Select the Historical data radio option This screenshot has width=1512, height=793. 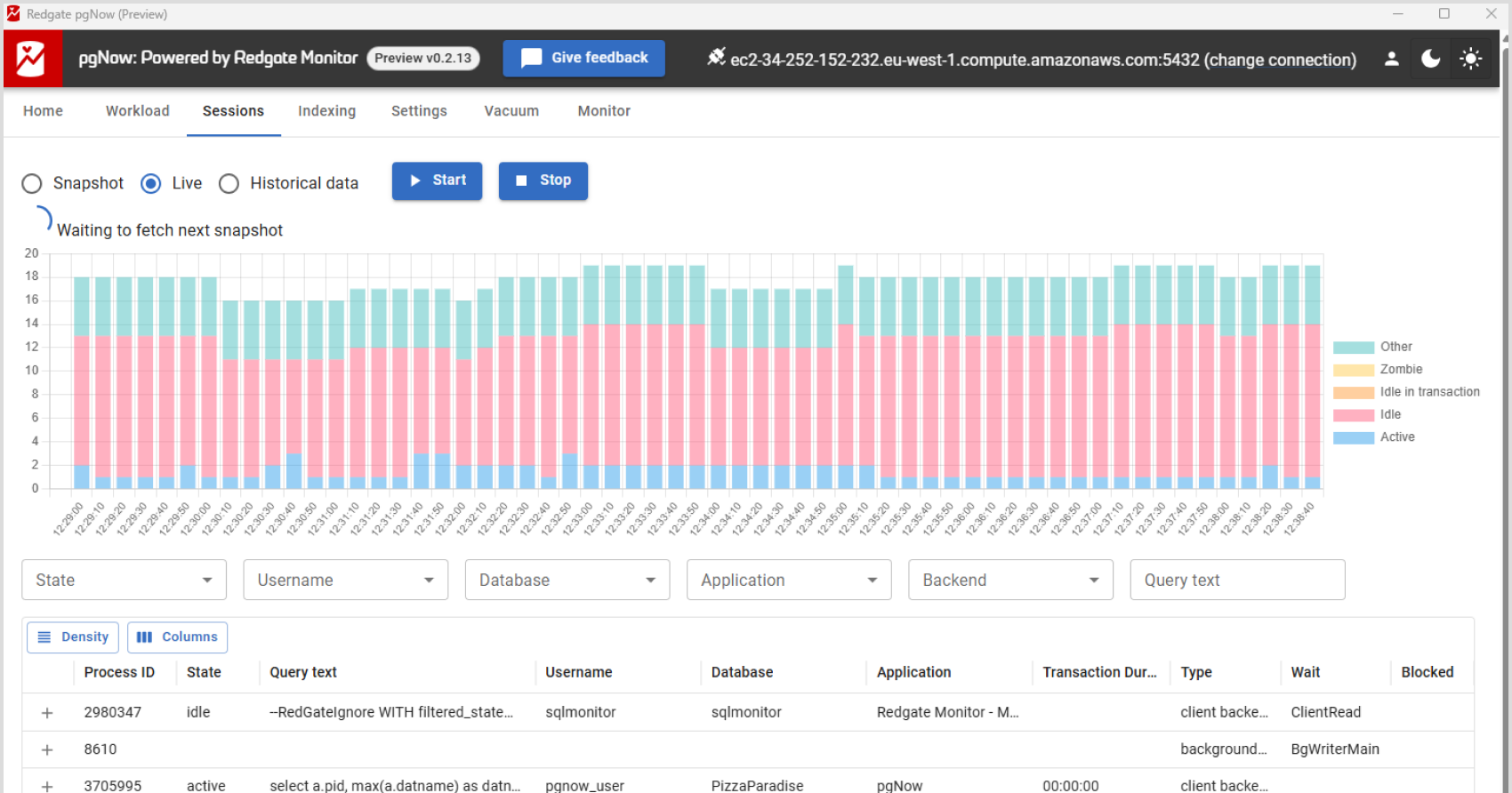(x=229, y=184)
